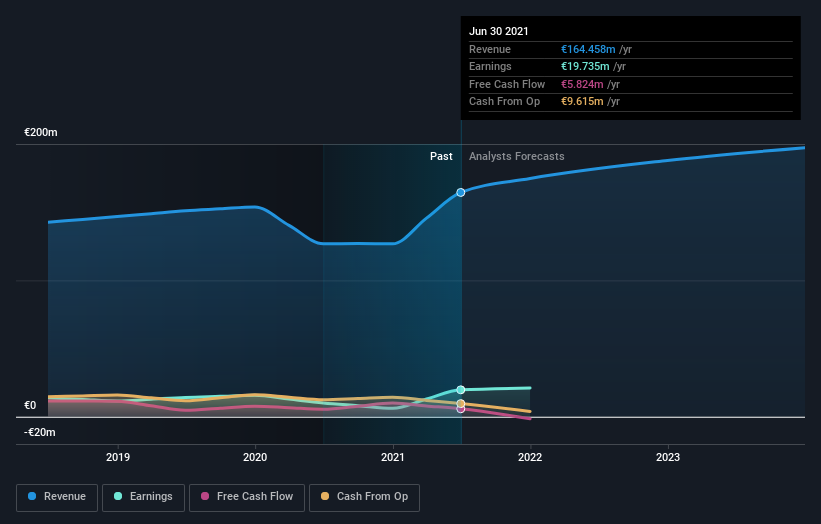Click the 2020 x-axis label
Image resolution: width=821 pixels, height=524 pixels.
point(255,457)
